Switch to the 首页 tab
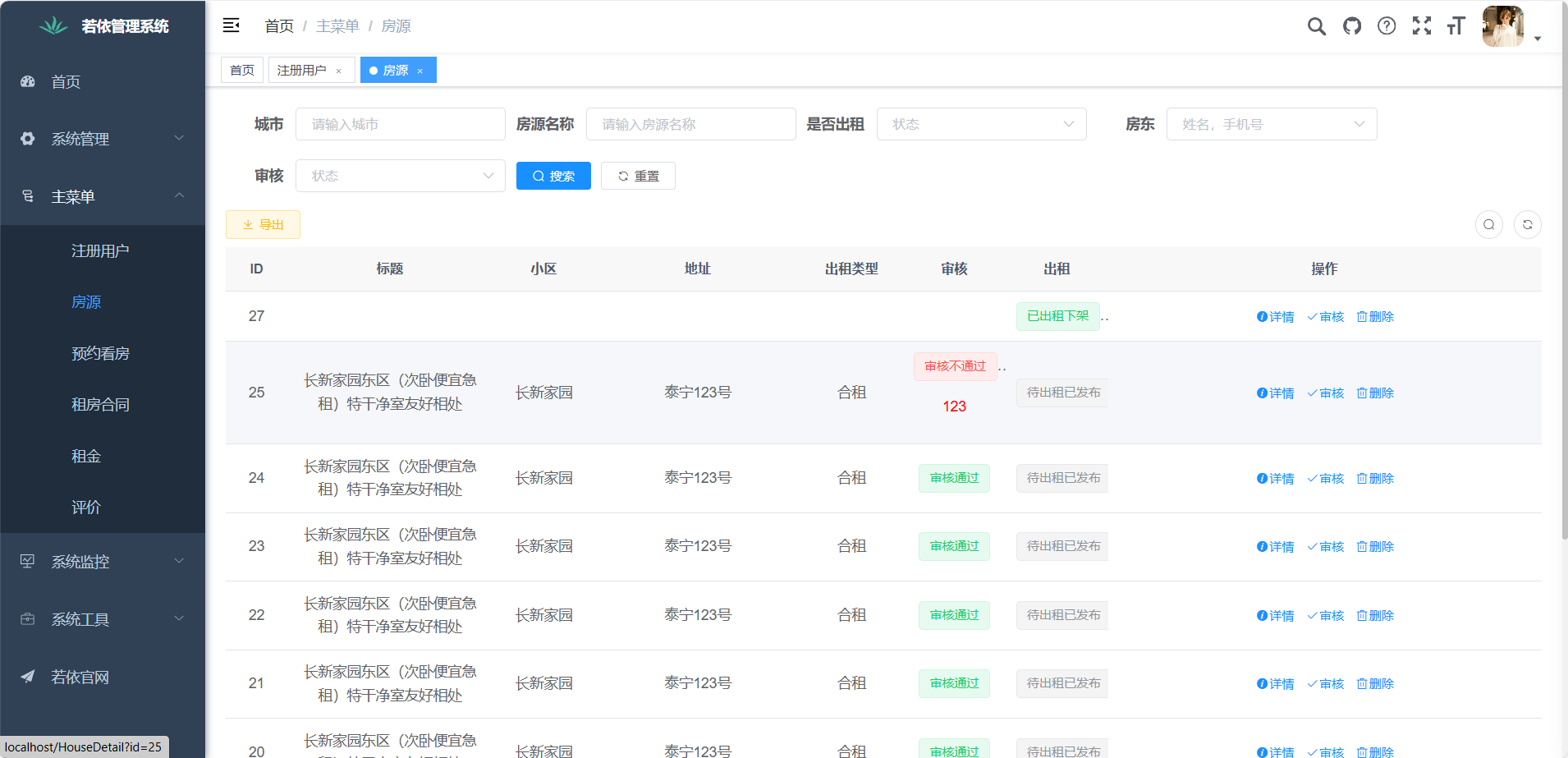 pos(242,70)
